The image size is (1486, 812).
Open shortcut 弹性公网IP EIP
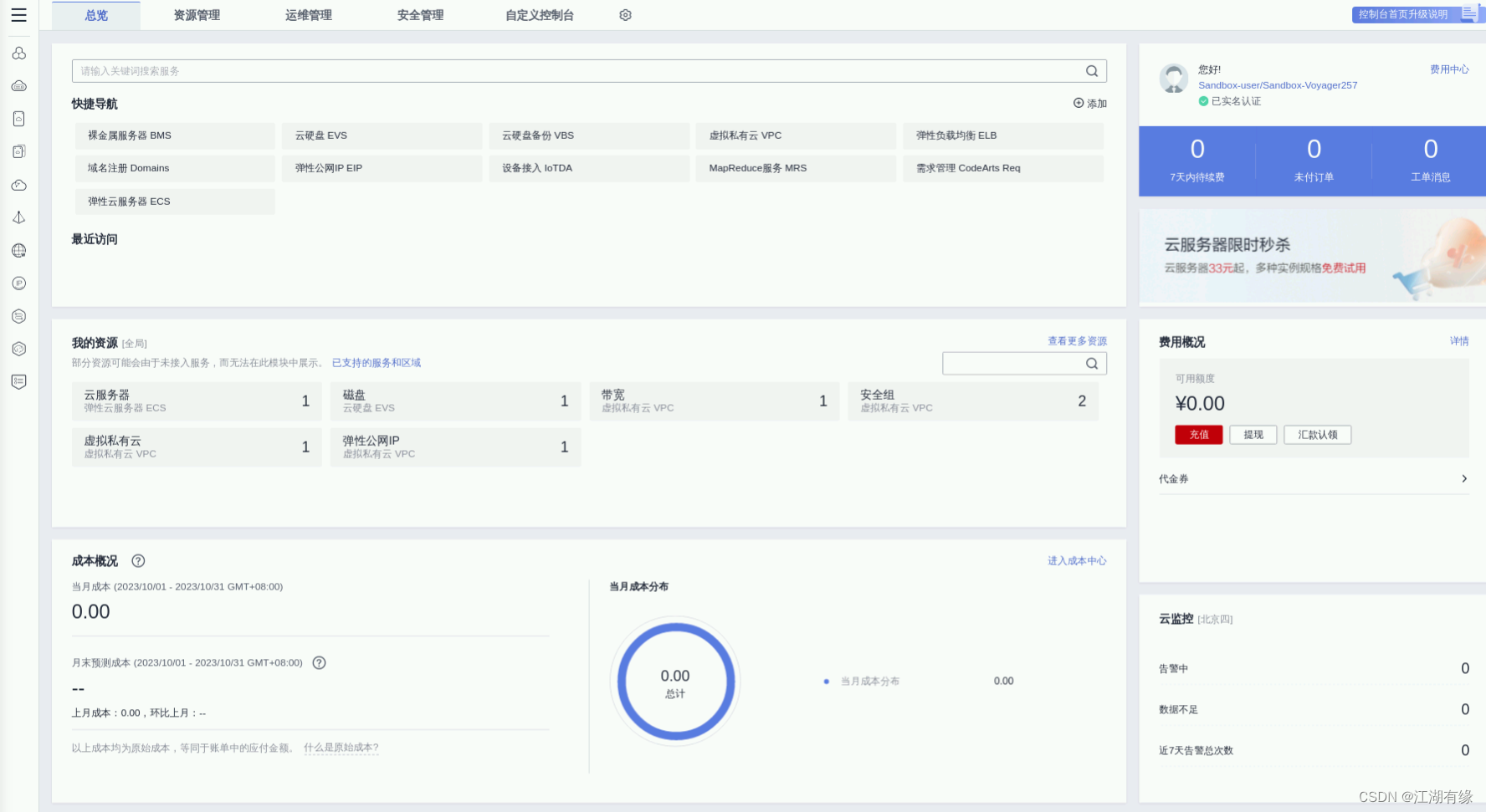pyautogui.click(x=382, y=168)
